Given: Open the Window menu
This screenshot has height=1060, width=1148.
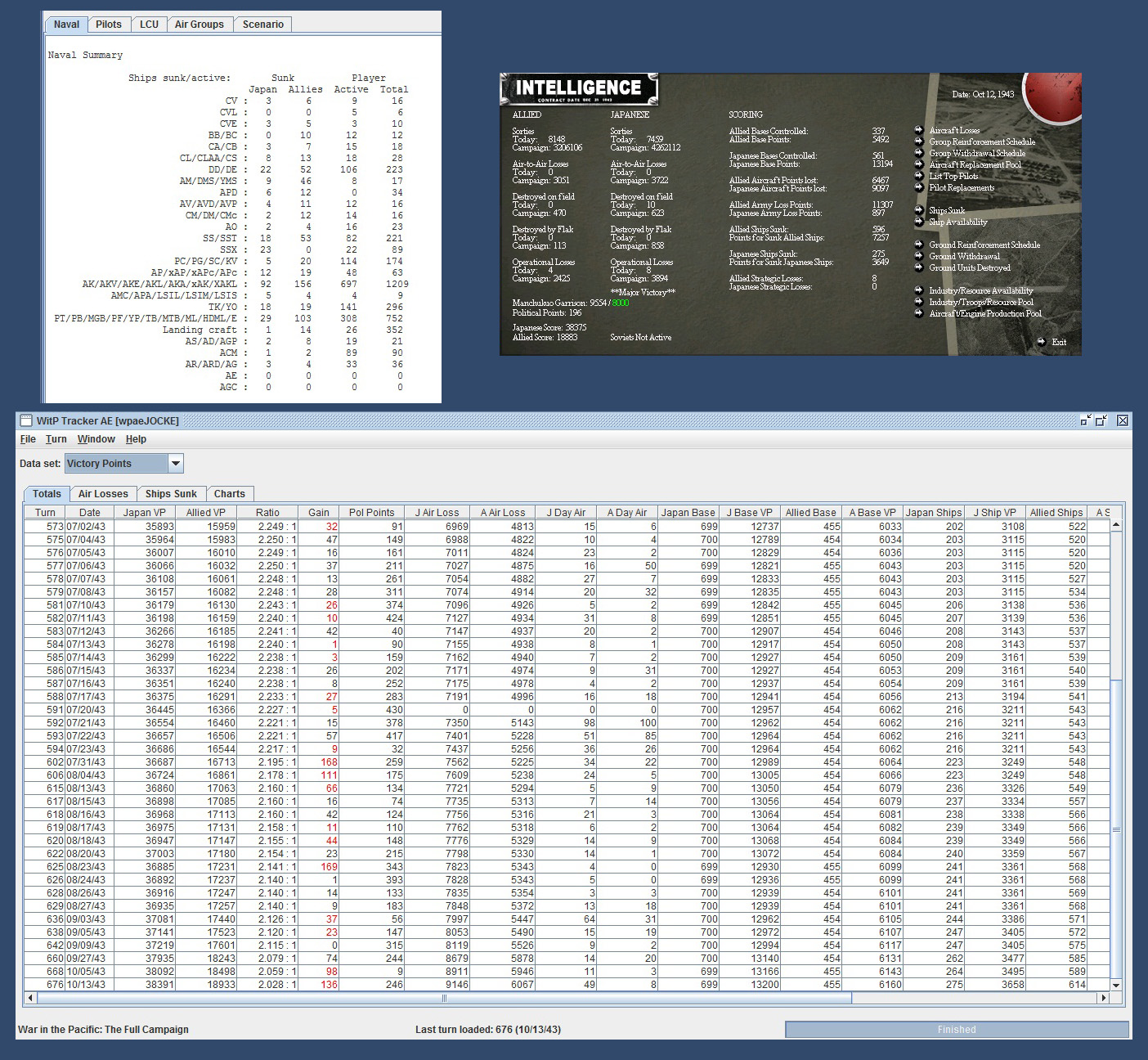Looking at the screenshot, I should pyautogui.click(x=96, y=439).
